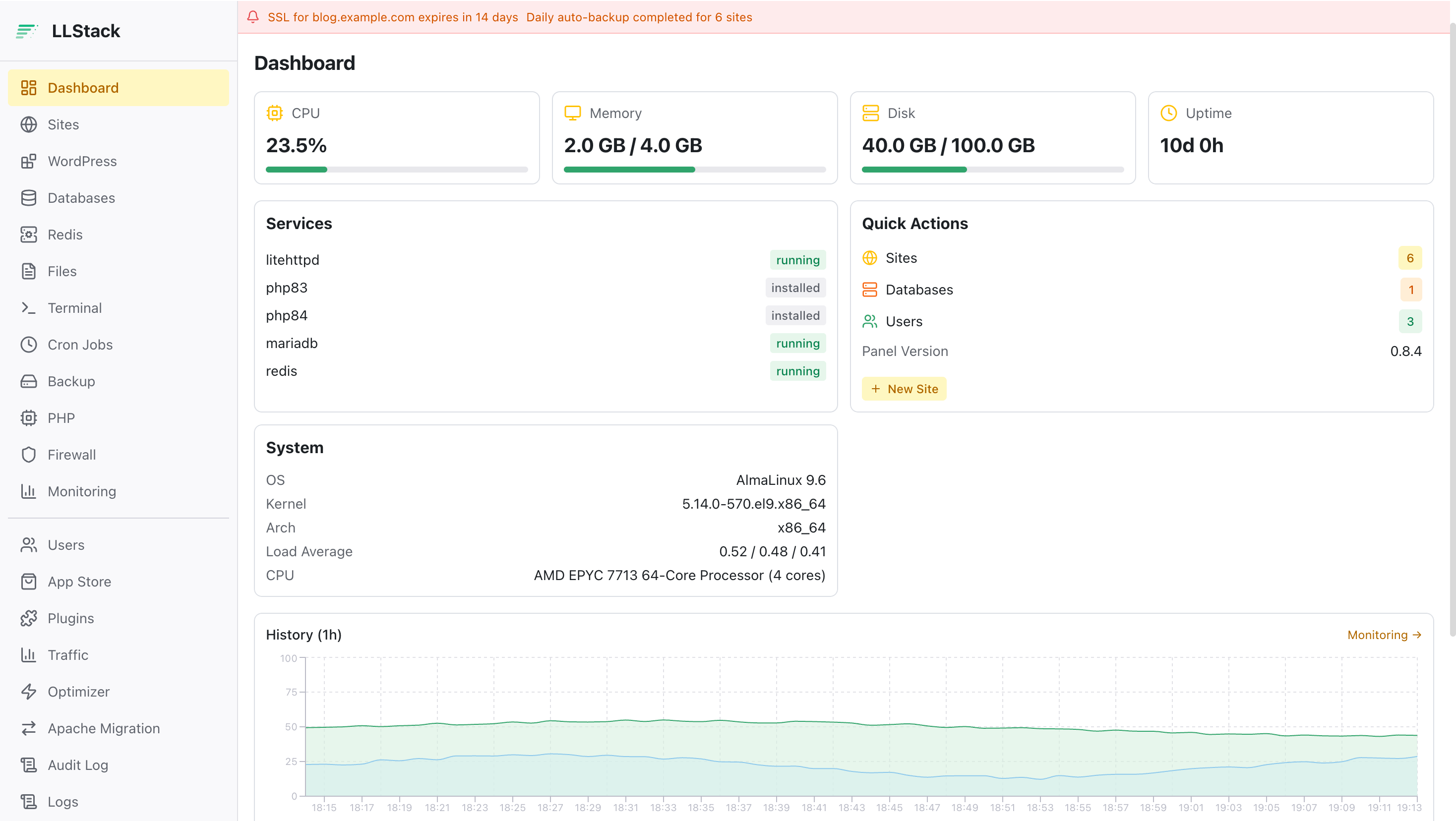The height and width of the screenshot is (821, 1456).
Task: Click the notification bell icon
Action: point(252,17)
